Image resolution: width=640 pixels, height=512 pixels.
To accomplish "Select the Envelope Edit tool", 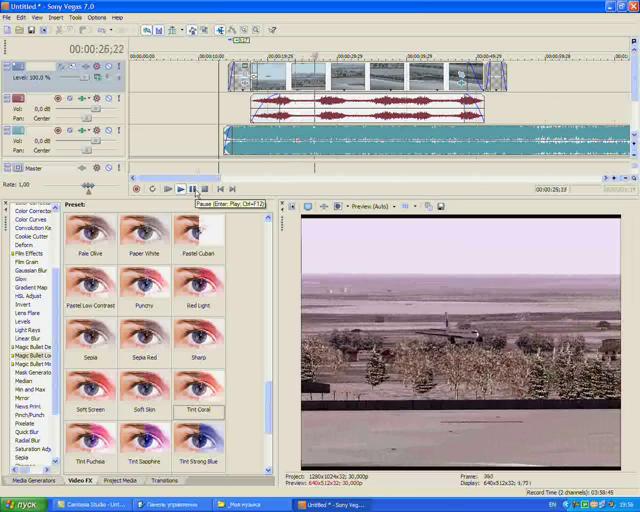I will pyautogui.click(x=232, y=30).
